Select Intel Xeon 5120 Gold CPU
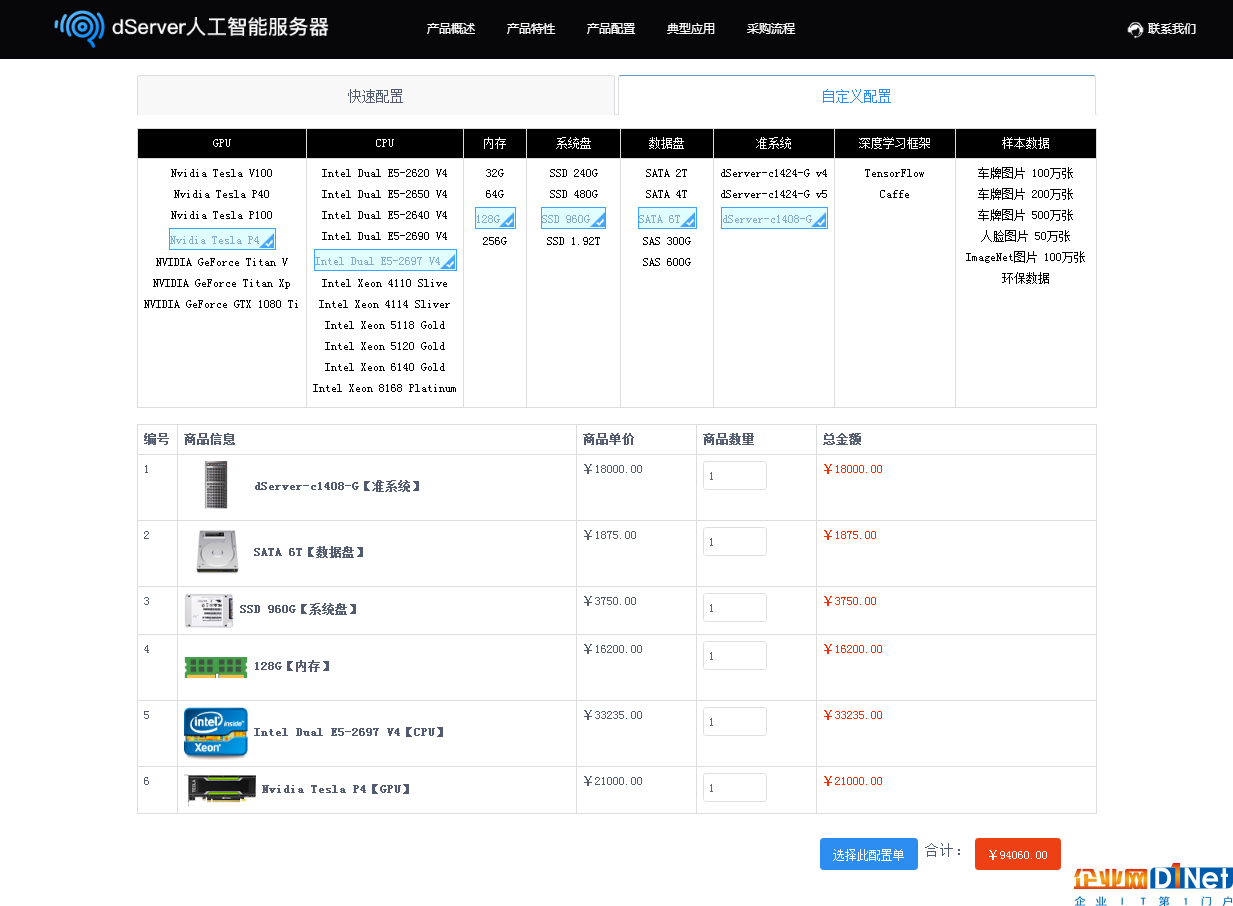This screenshot has width=1233, height=906. coord(385,346)
